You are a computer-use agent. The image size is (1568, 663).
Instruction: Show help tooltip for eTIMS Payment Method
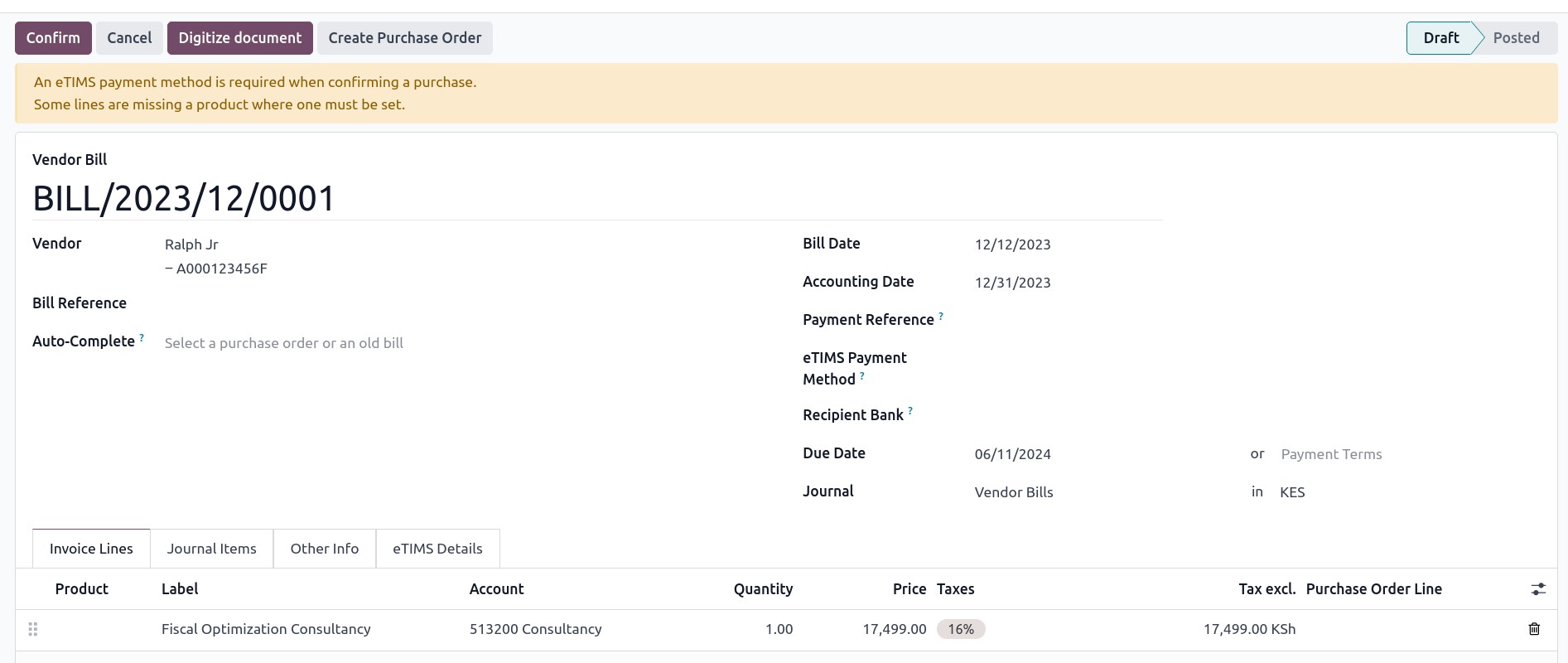tap(862, 376)
